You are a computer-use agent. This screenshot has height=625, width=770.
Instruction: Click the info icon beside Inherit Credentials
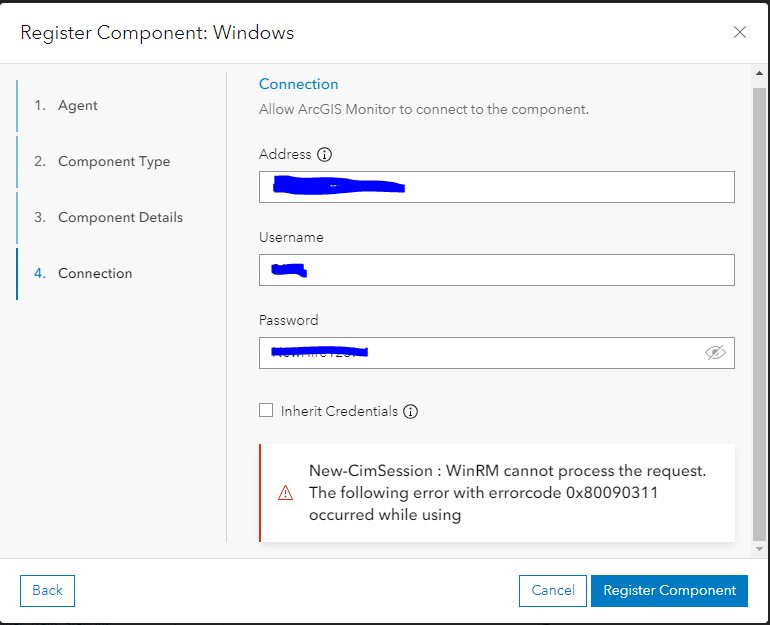click(411, 411)
